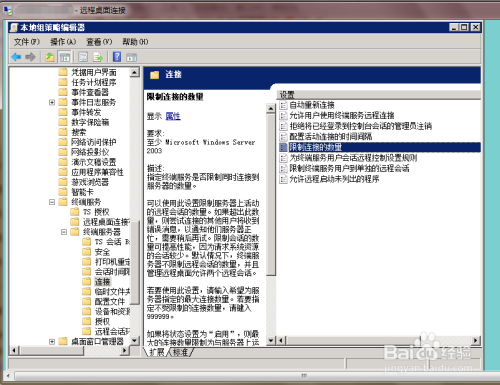
Task: Select 演示文稿设置 in the tree
Action: 93,162
